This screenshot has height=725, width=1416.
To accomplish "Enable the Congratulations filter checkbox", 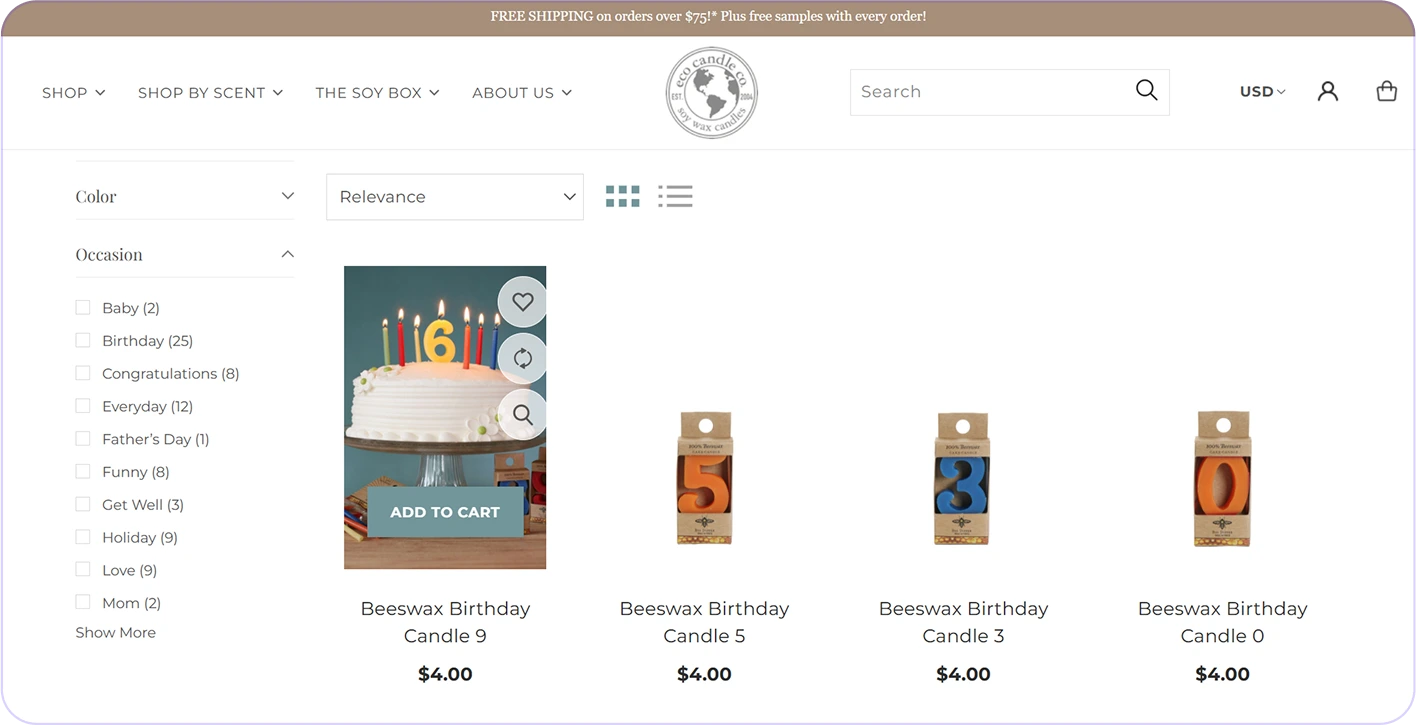I will 83,374.
